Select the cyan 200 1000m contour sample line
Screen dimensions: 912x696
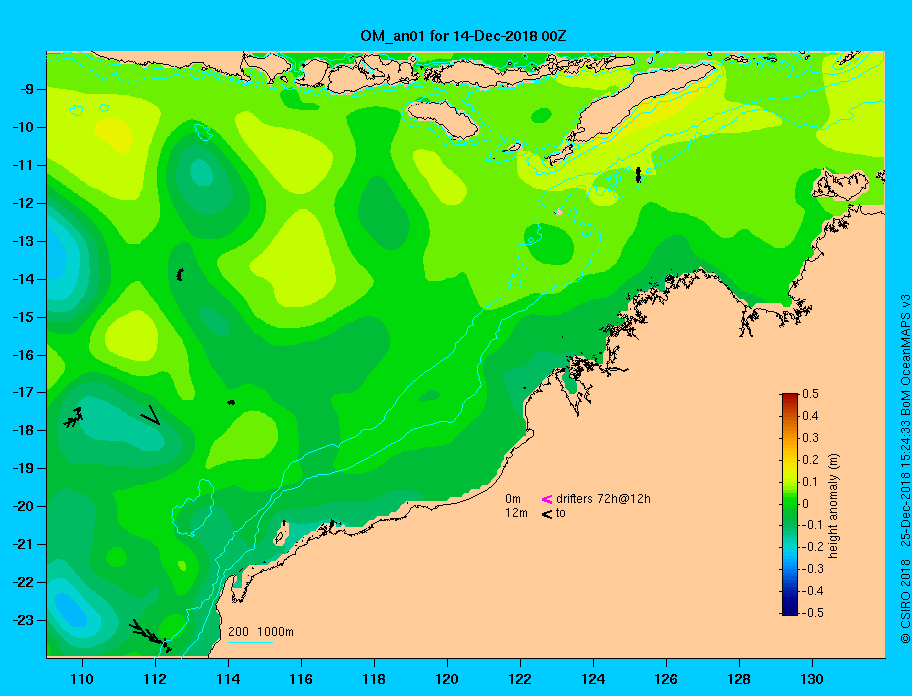click(x=250, y=642)
